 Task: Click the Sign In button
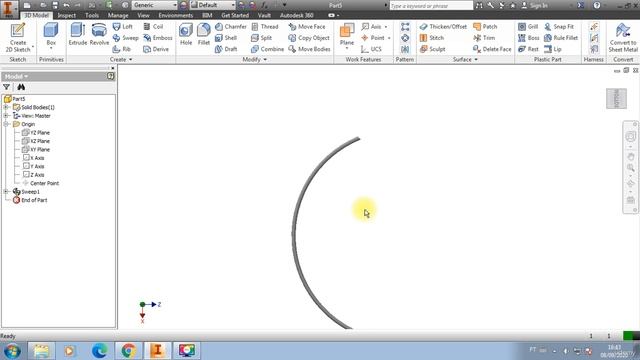click(535, 6)
